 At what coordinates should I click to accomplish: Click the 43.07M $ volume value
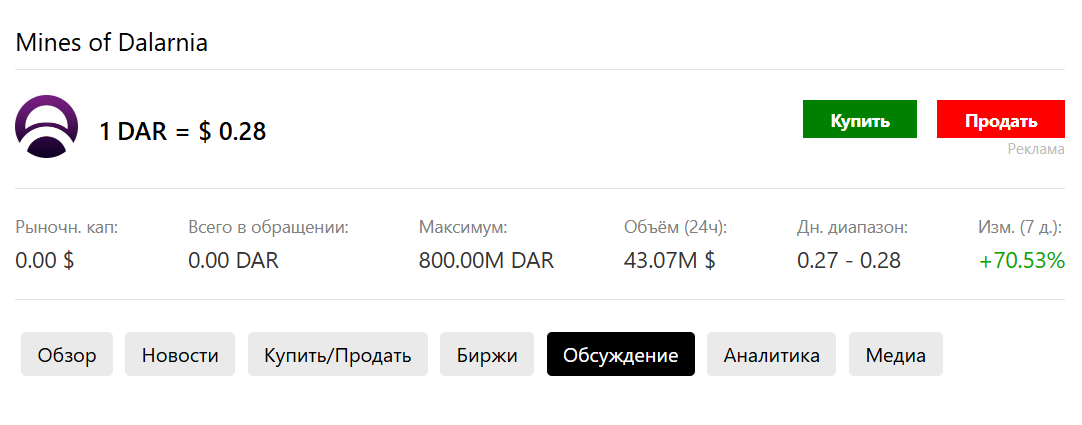point(669,261)
